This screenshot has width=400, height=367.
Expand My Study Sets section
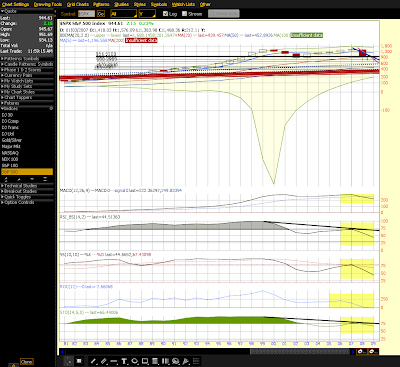[27, 86]
